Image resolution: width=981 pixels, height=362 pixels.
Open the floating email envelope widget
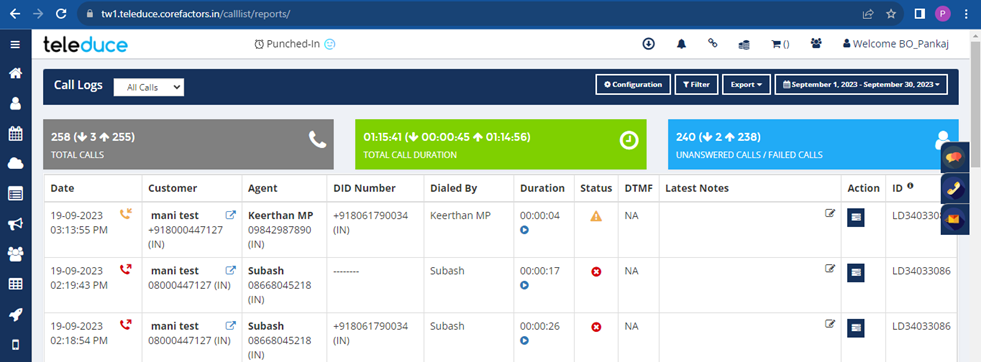coord(954,219)
